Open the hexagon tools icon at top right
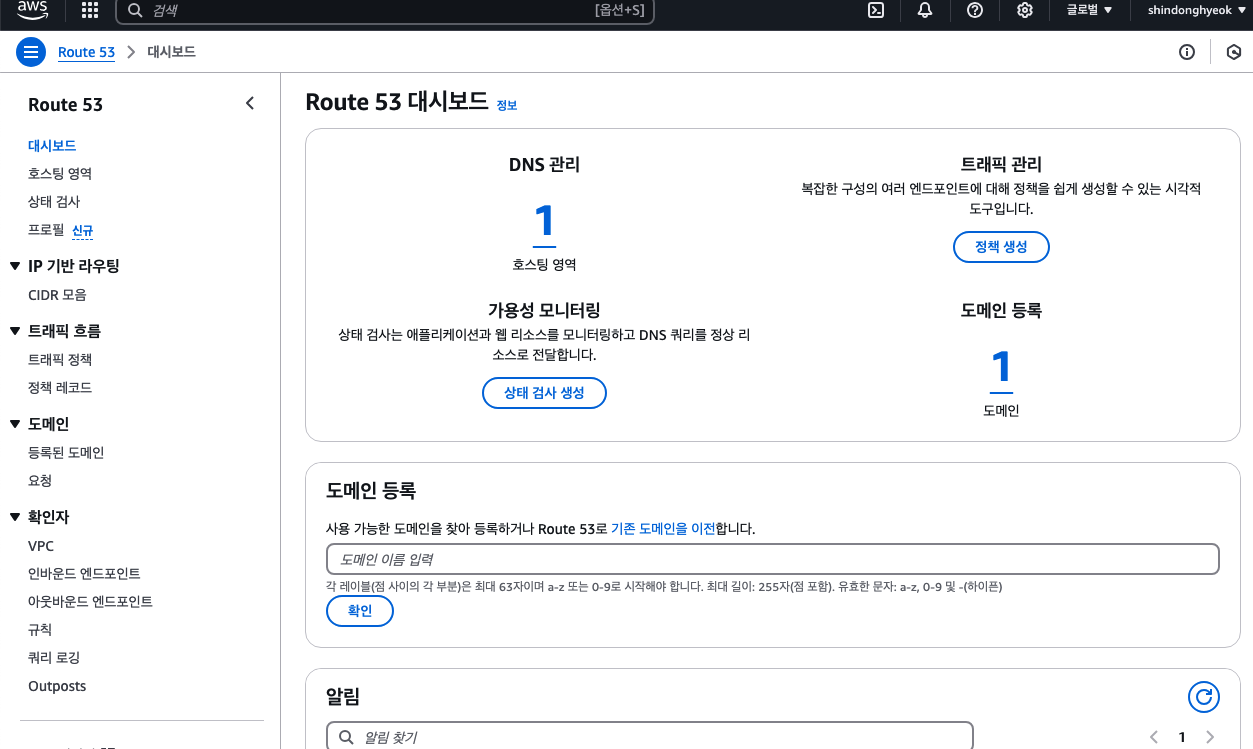Image resolution: width=1253 pixels, height=749 pixels. coord(1234,52)
